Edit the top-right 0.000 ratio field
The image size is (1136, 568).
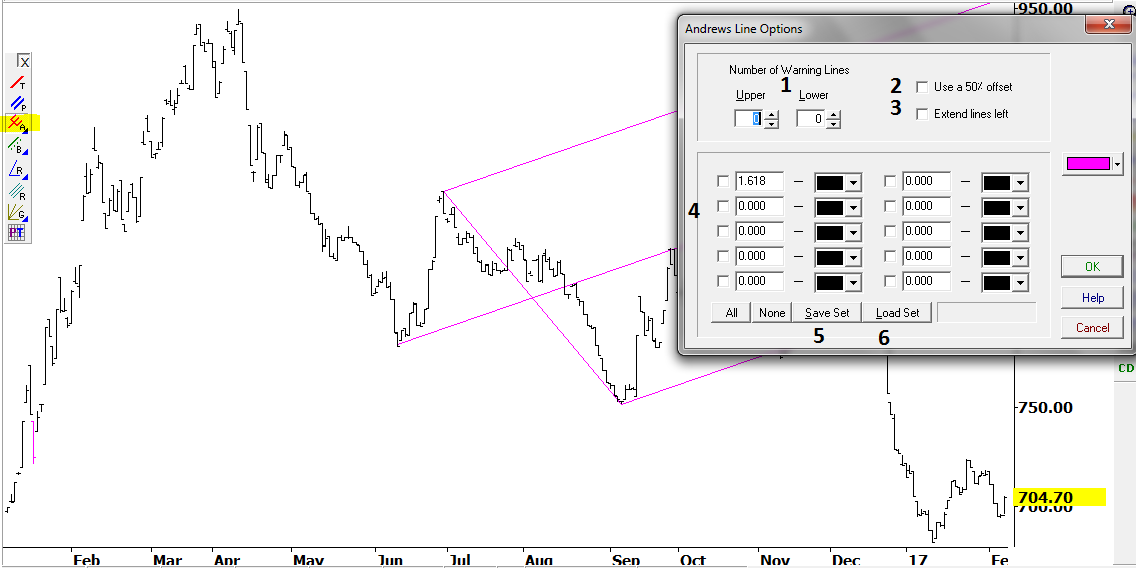tap(927, 181)
